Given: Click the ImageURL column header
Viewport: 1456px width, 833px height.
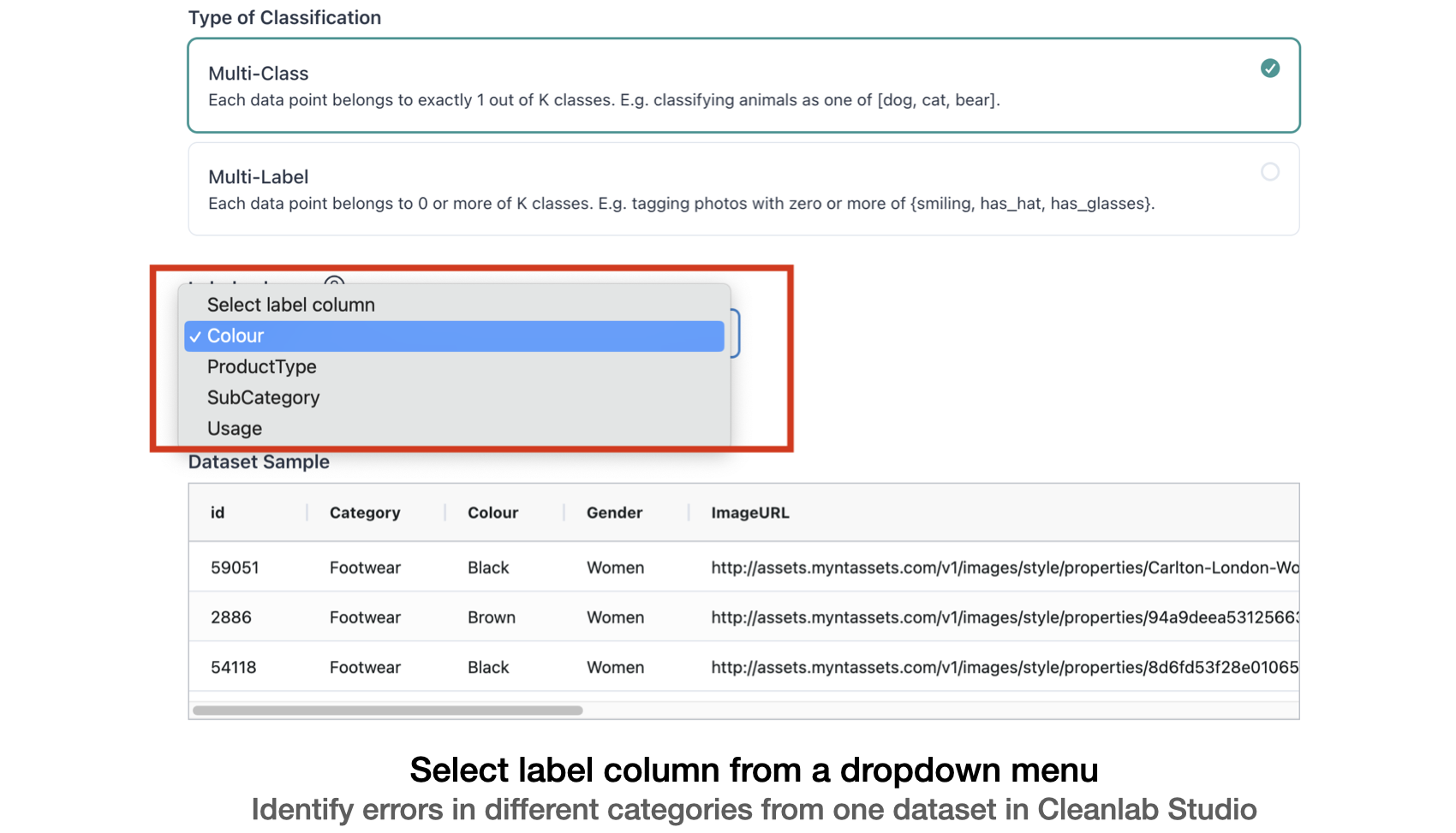Looking at the screenshot, I should (750, 513).
